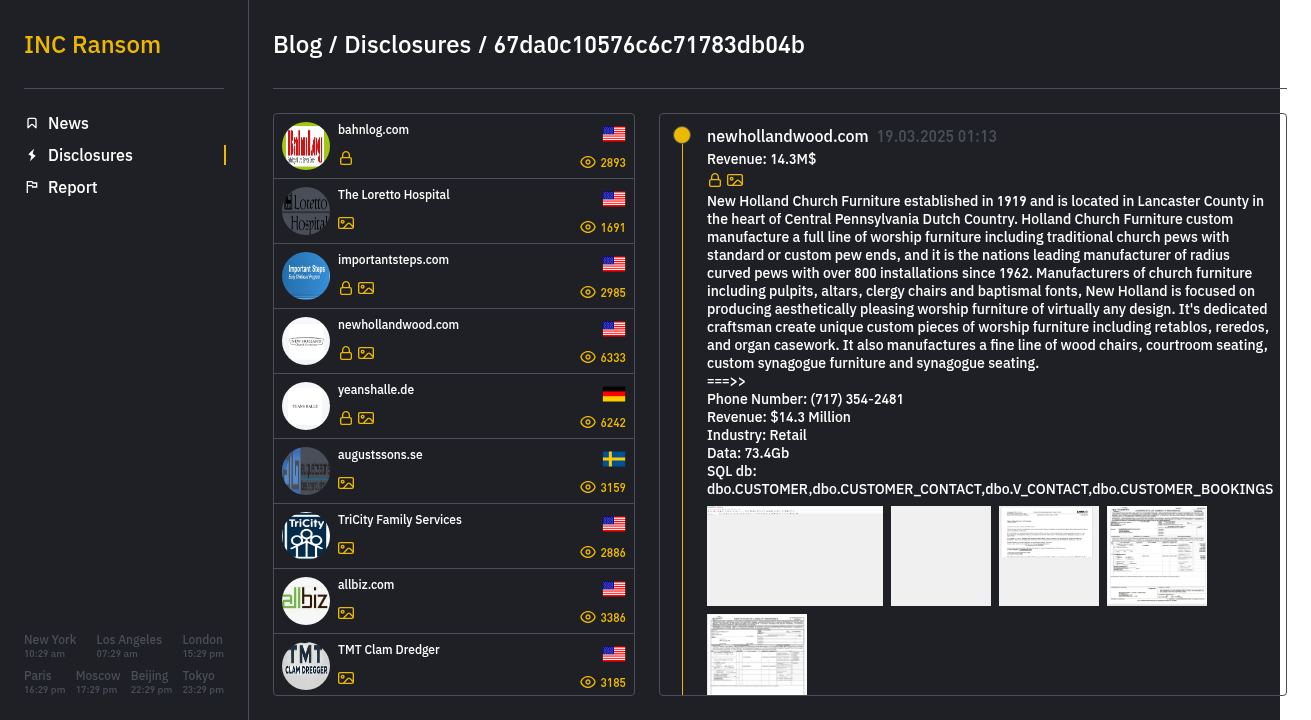
Task: Open TriCity Family Services disclosure entry
Action: (454, 536)
